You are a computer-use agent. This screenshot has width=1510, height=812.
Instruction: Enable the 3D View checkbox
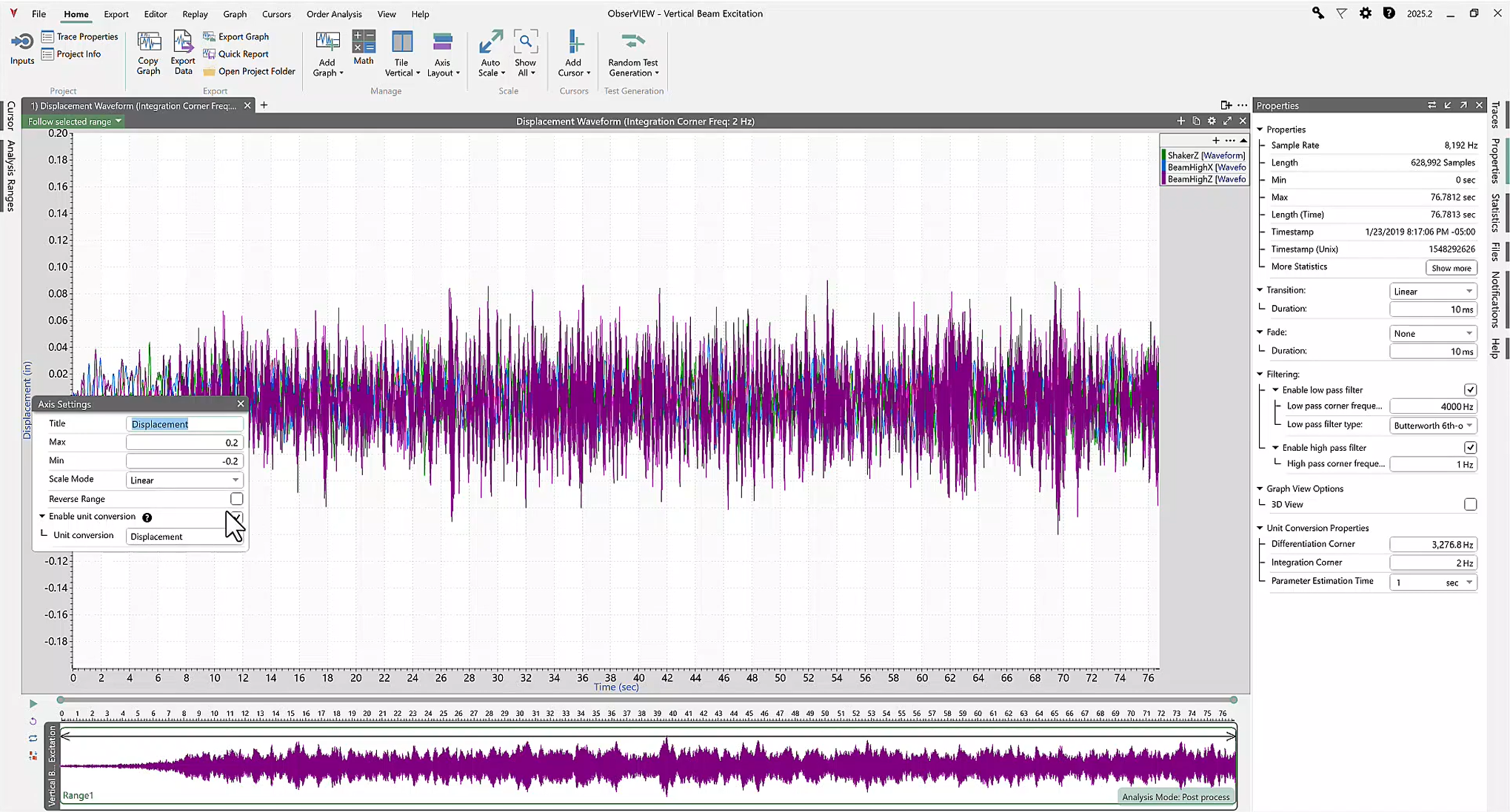tap(1470, 505)
